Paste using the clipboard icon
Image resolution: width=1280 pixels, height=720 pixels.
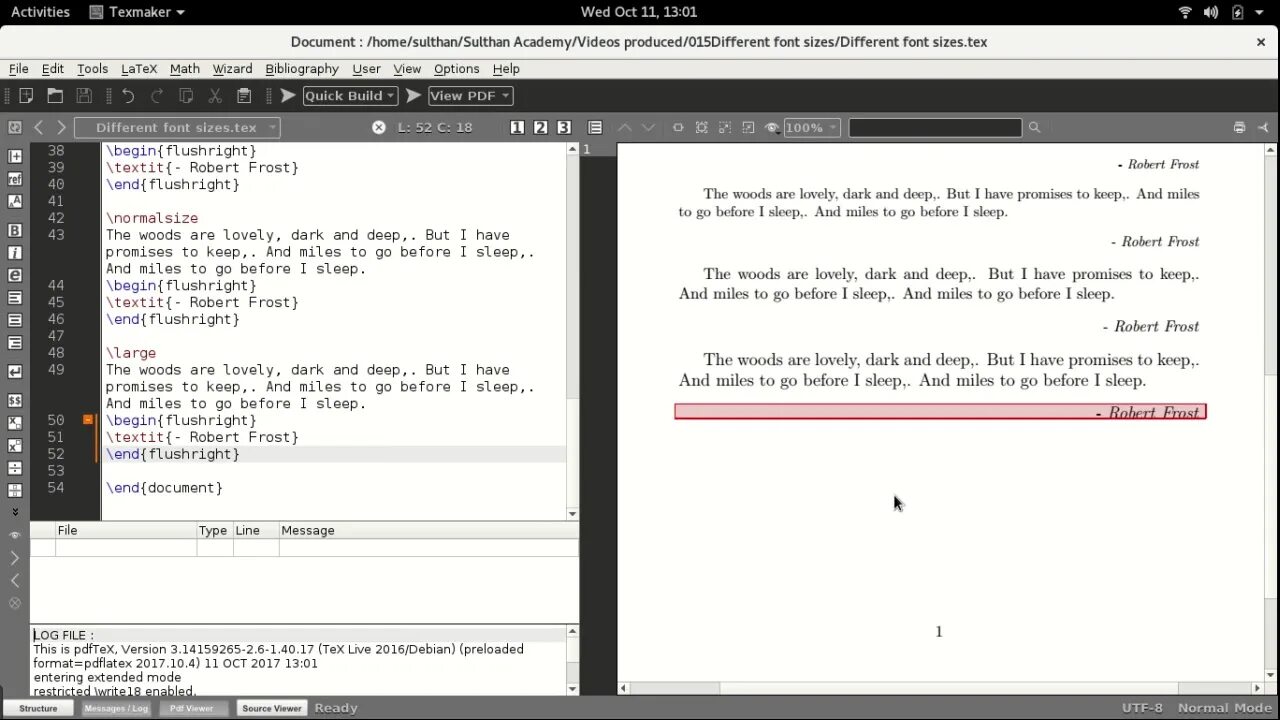pos(244,96)
